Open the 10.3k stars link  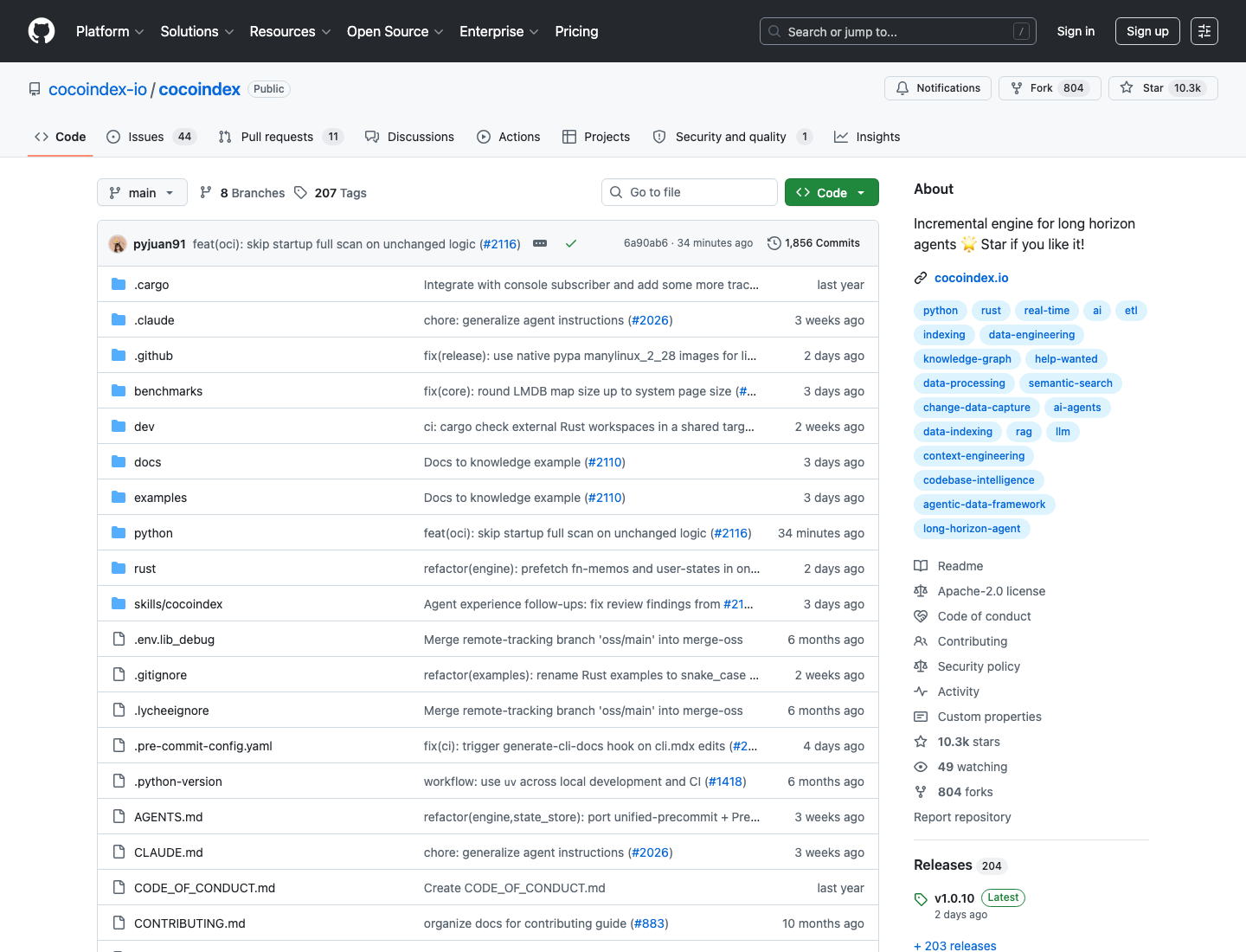pos(968,742)
